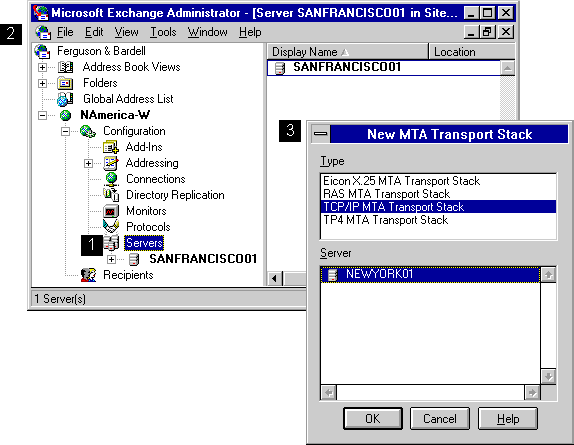Select the Servers tree item label

point(144,243)
